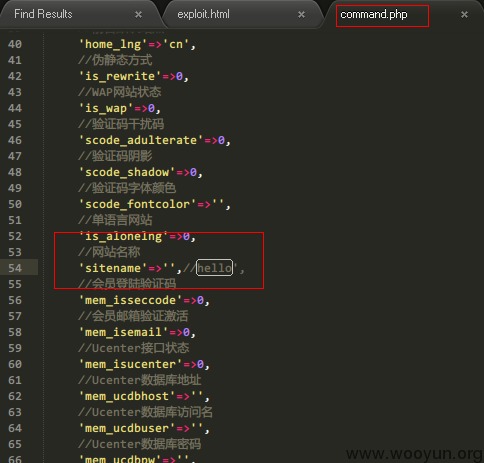Click the 'scode_fontcolor' line
This screenshot has width=484, height=463.
point(155,204)
